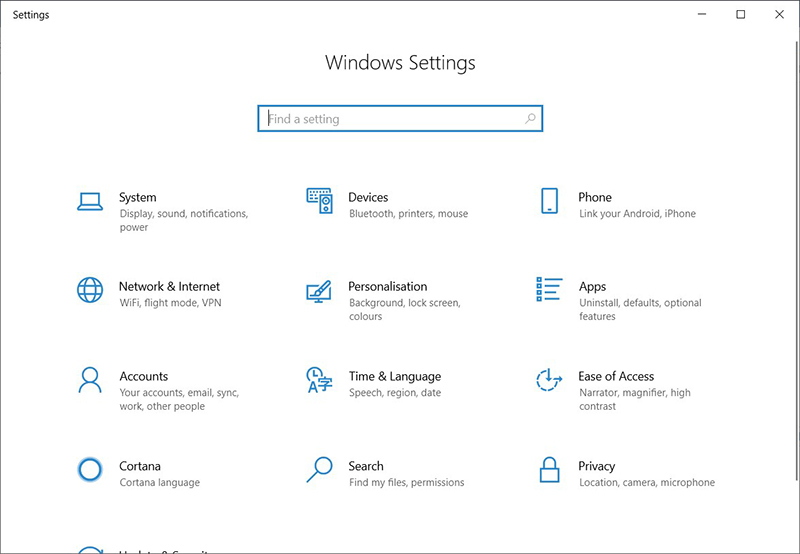
Task: Click 'Background, lock screen, colours' description
Action: [405, 310]
